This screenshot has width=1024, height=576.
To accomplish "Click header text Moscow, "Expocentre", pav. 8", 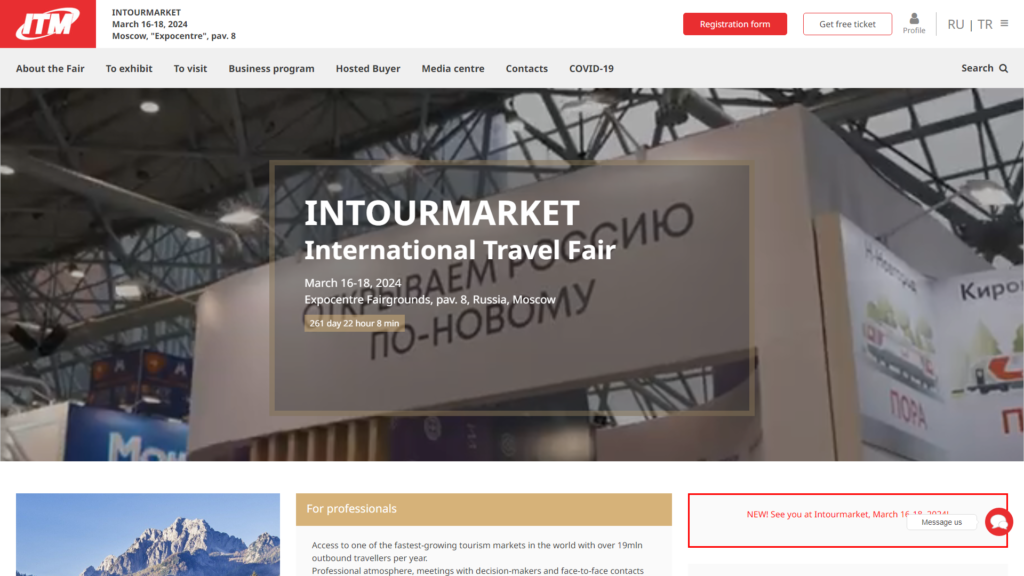I will pos(174,36).
